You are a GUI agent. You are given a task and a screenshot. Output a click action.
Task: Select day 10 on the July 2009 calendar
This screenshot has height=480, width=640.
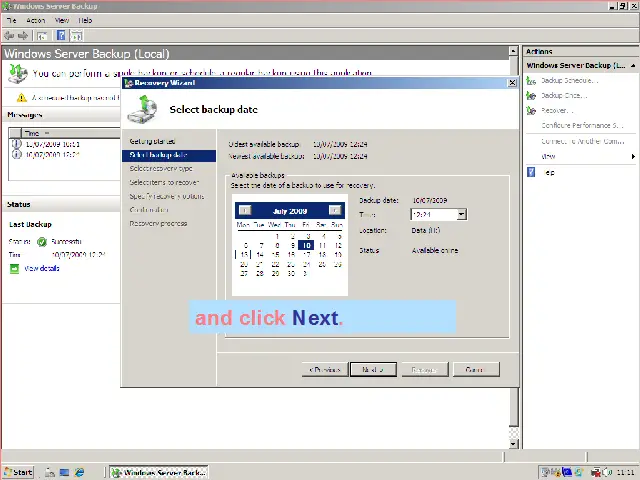pos(306,245)
